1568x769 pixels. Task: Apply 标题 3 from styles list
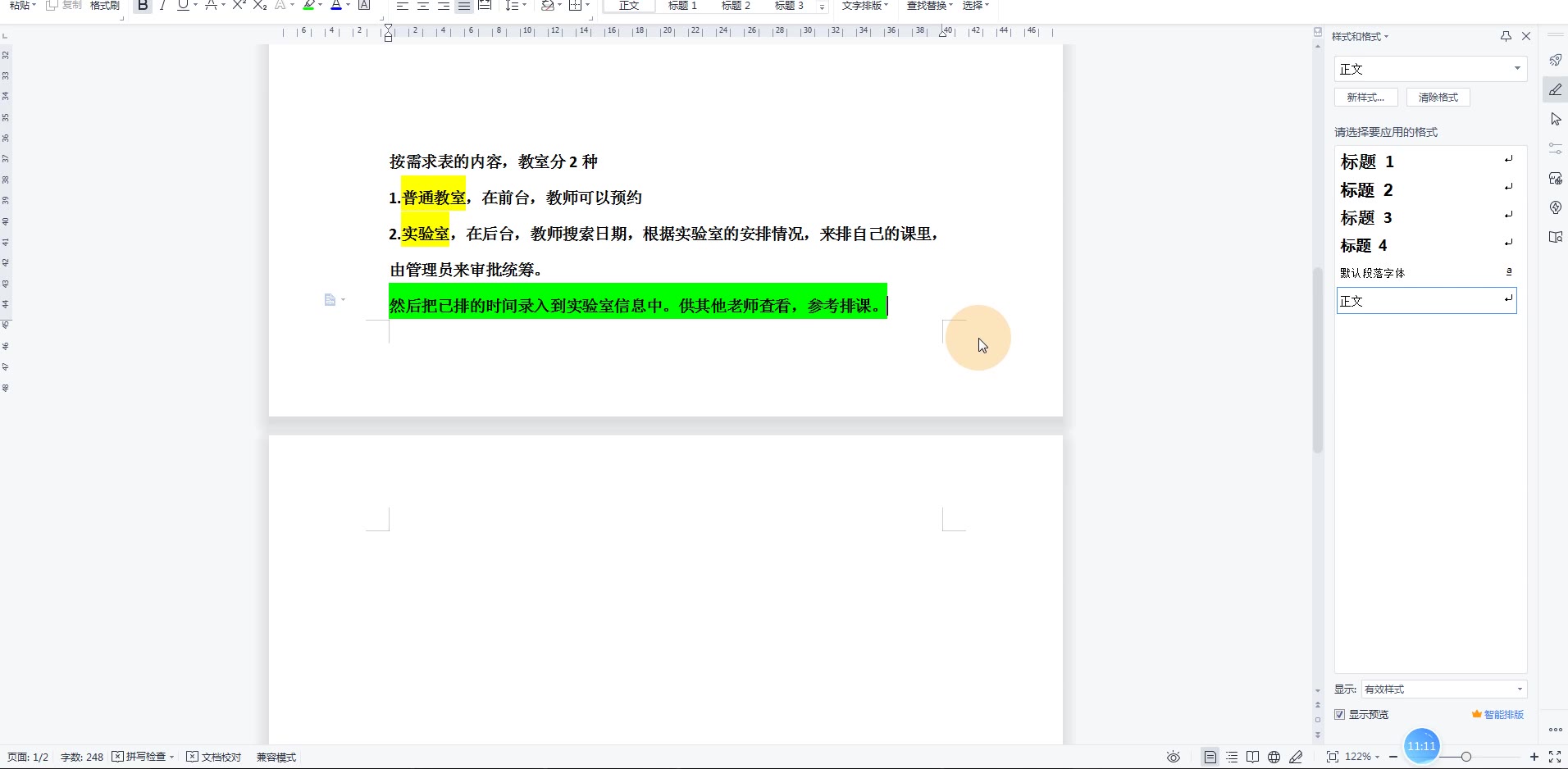(x=1426, y=217)
